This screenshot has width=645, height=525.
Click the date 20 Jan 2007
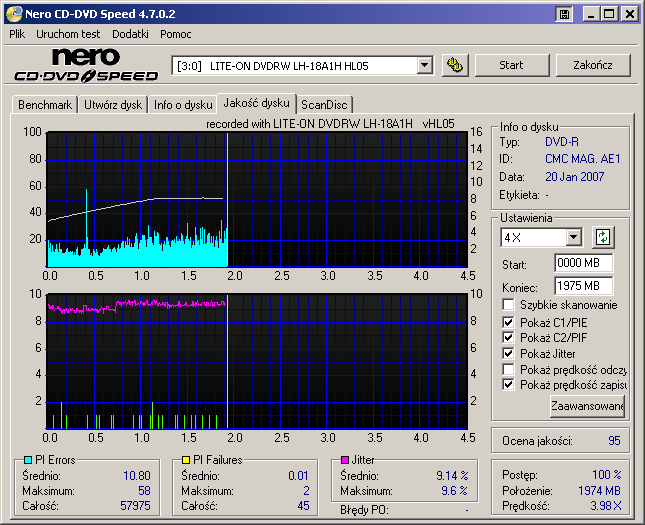point(575,177)
